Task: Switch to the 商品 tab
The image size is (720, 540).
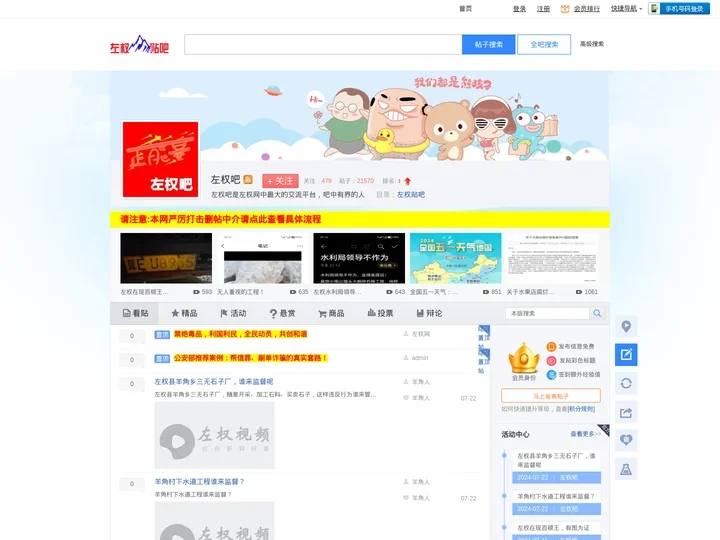Action: [331, 313]
